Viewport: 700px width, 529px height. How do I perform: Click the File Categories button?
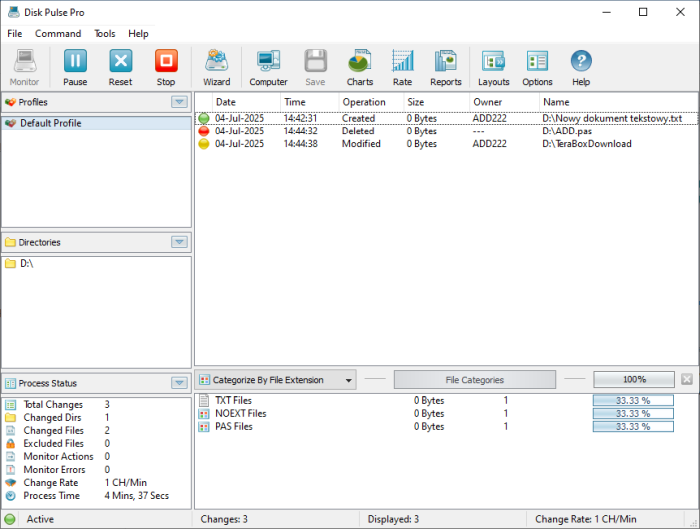tap(475, 379)
